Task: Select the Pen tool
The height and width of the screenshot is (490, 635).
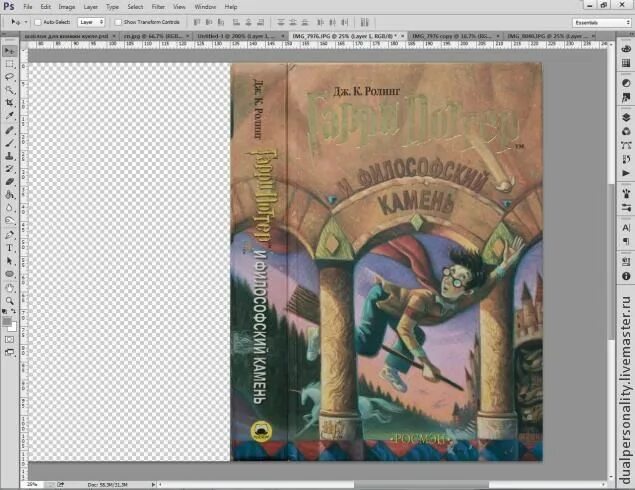Action: (x=9, y=234)
